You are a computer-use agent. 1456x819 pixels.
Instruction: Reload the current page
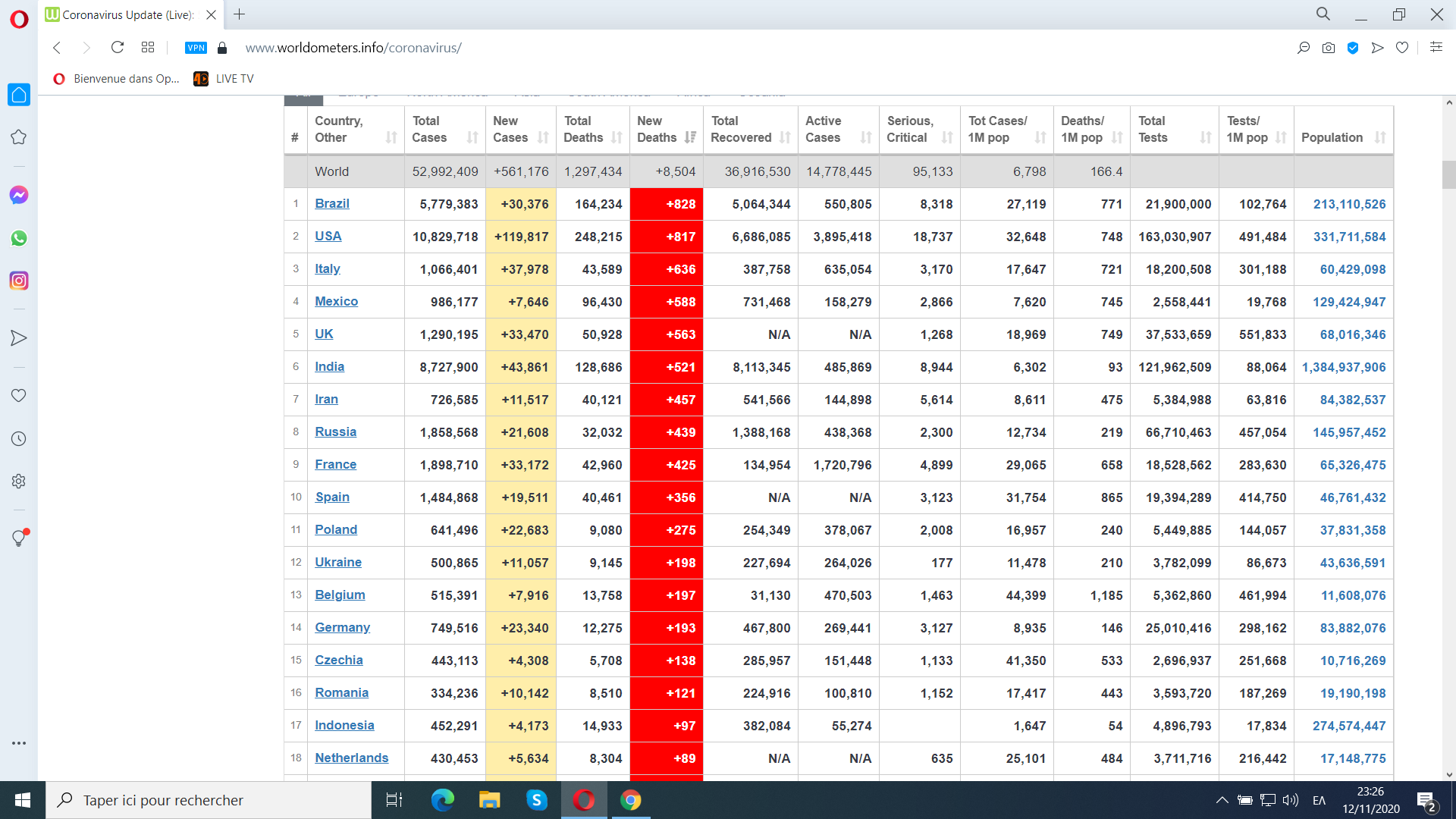(118, 48)
